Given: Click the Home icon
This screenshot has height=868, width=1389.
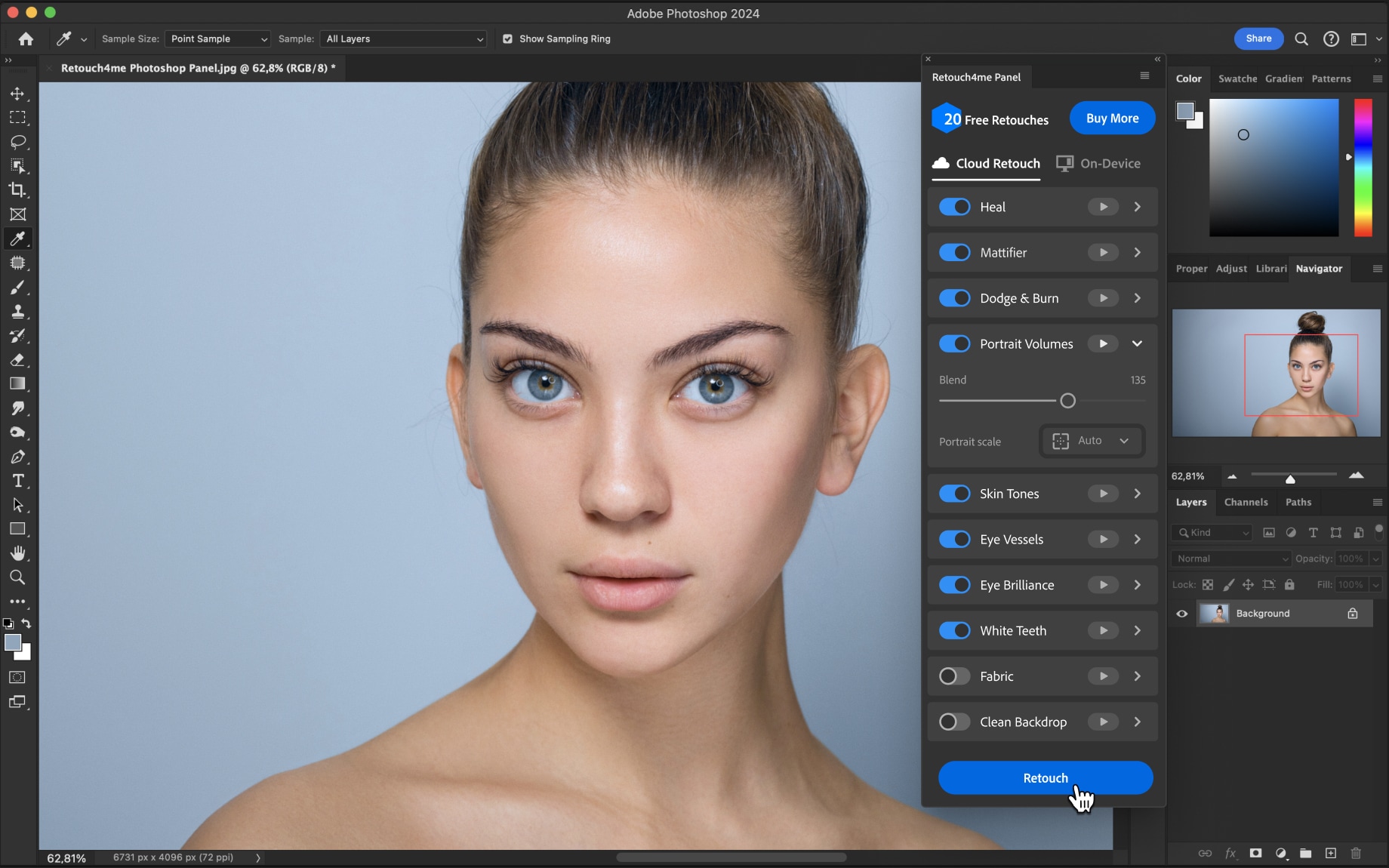Looking at the screenshot, I should 26,38.
